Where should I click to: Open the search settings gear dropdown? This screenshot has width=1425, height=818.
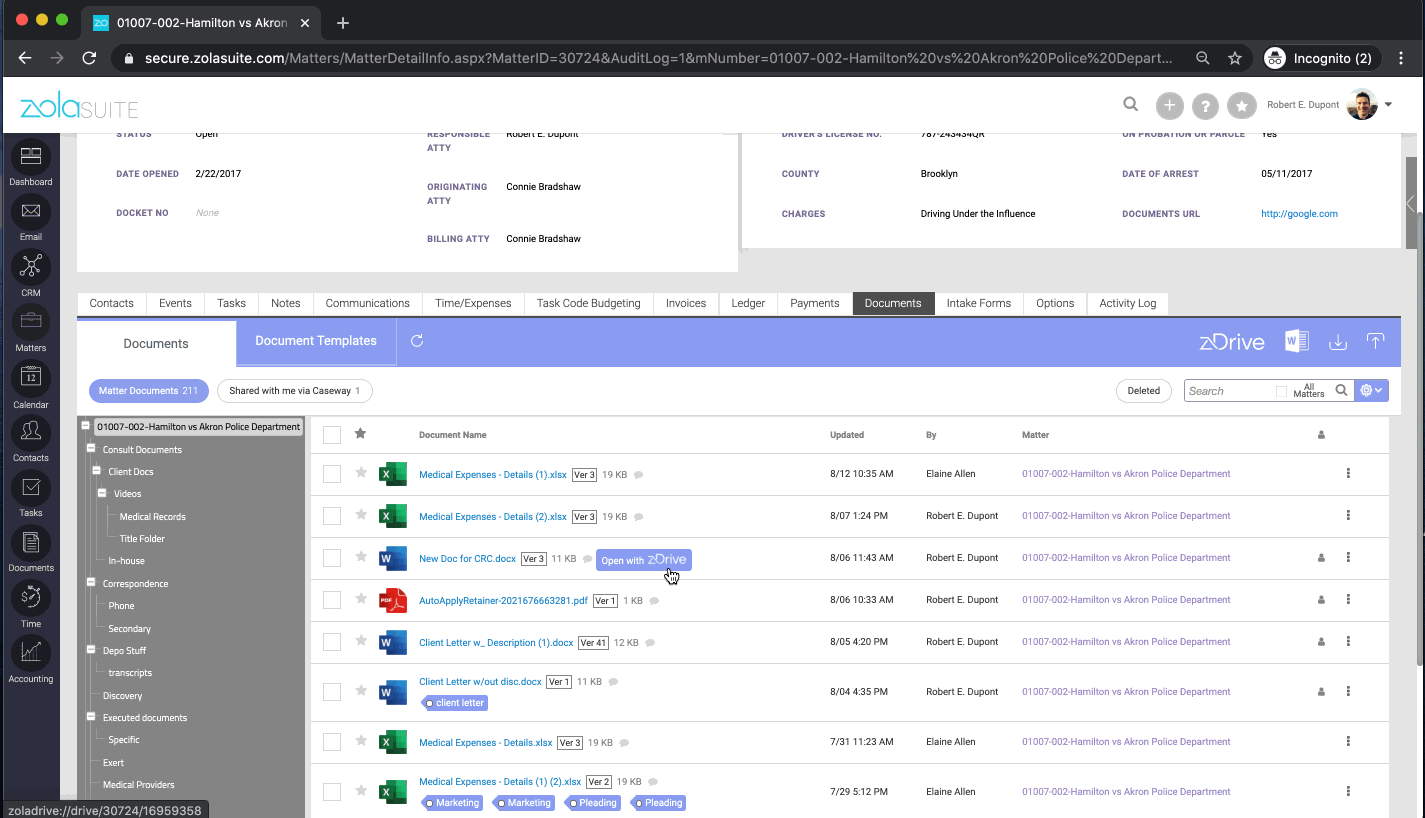[1371, 391]
